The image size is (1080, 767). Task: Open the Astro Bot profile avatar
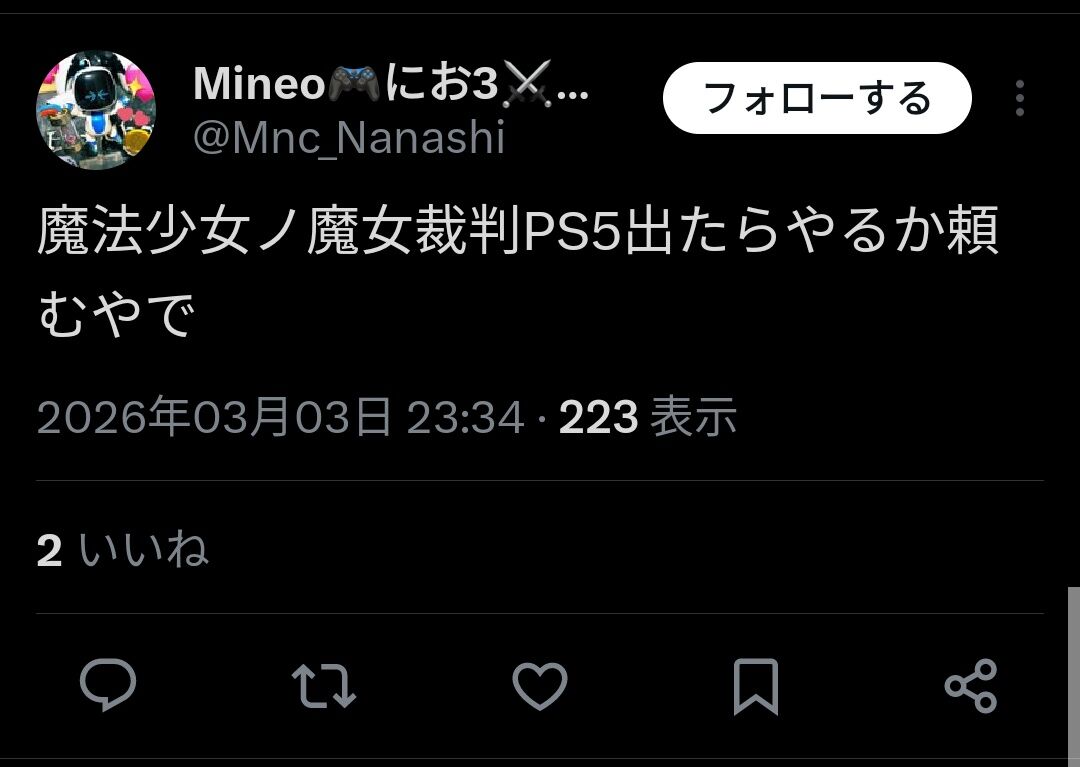click(x=96, y=109)
